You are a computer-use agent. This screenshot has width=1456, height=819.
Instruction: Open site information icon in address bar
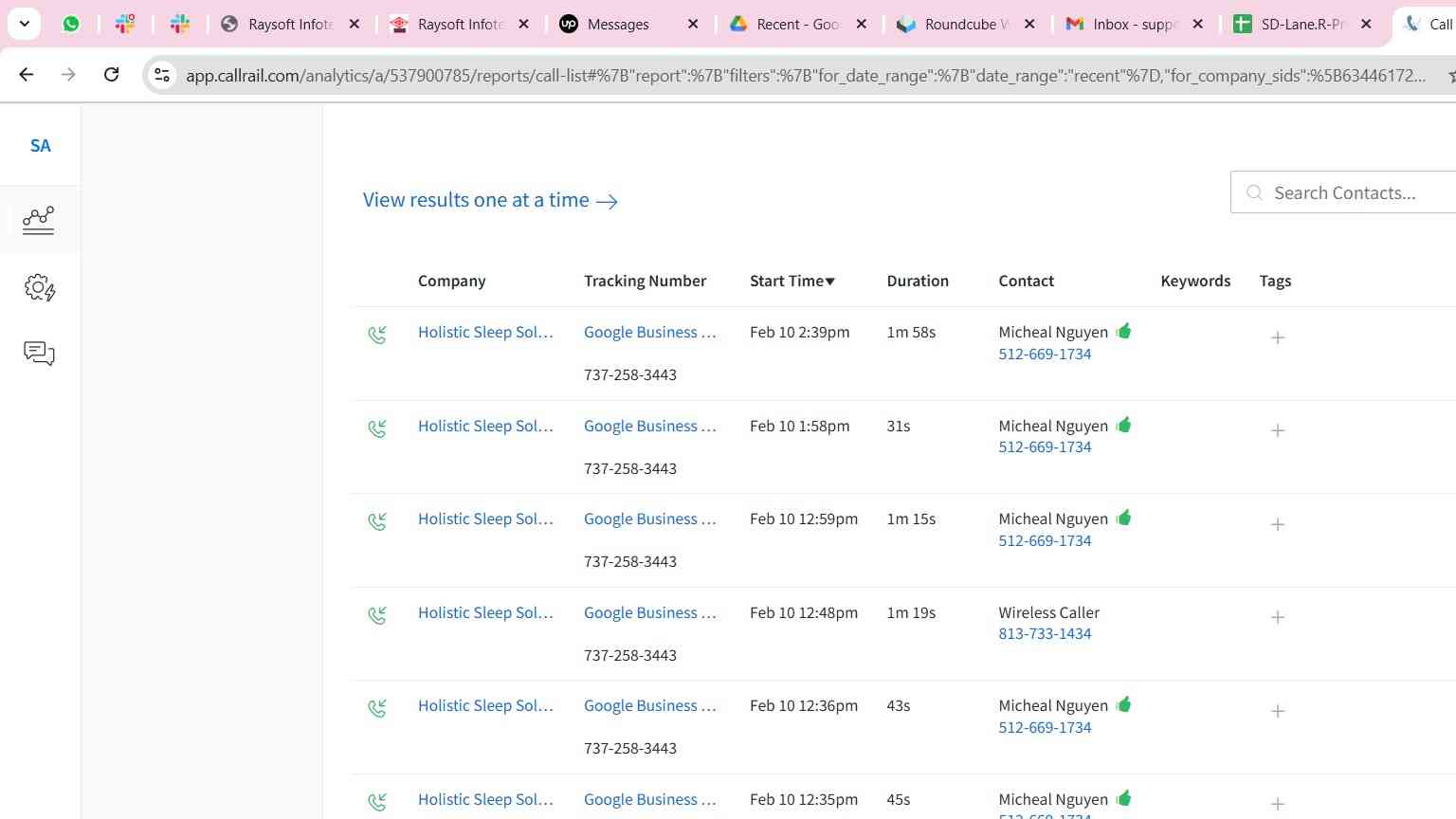(x=162, y=75)
